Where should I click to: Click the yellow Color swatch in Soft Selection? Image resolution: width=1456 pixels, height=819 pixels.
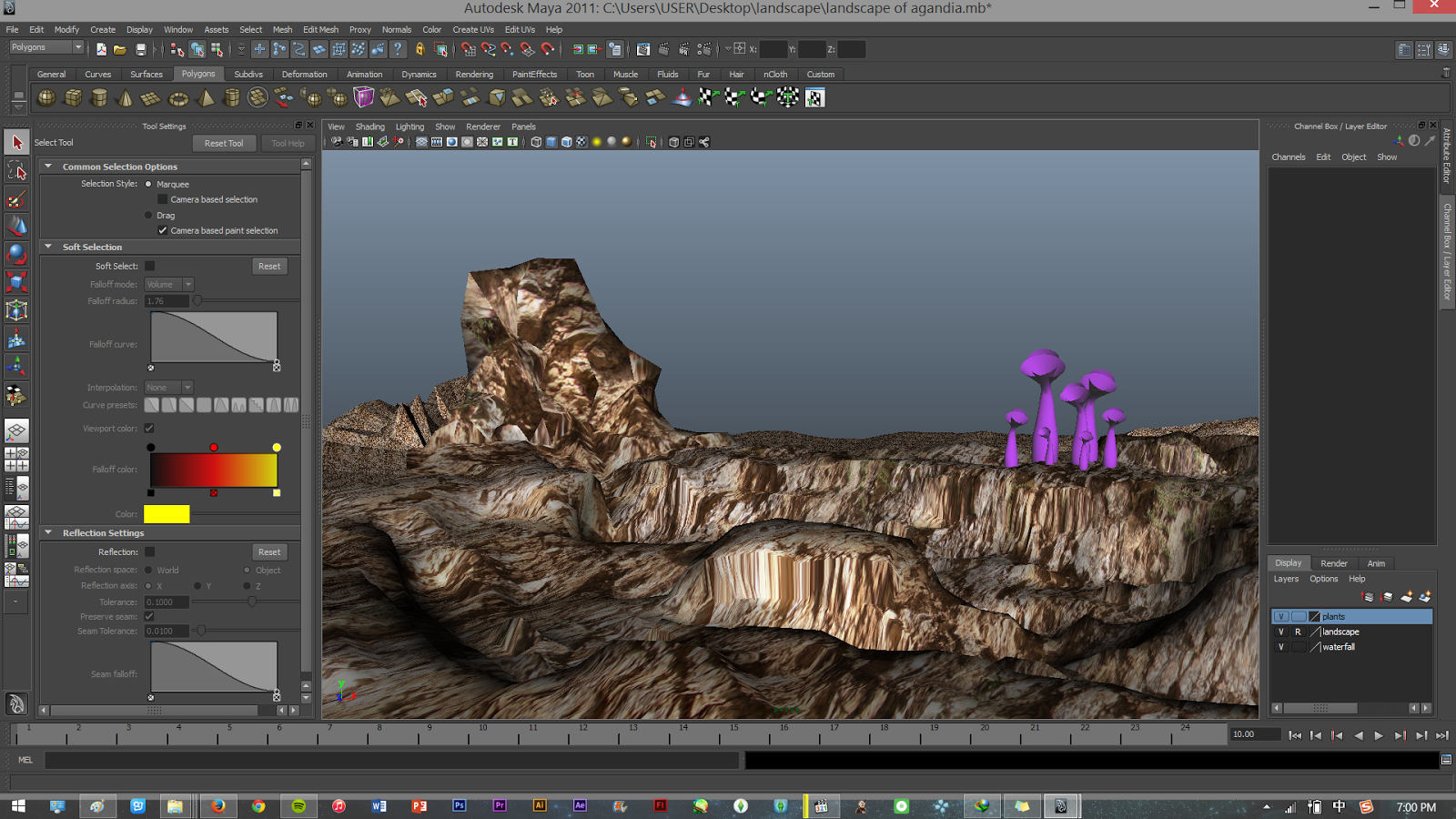click(x=166, y=514)
